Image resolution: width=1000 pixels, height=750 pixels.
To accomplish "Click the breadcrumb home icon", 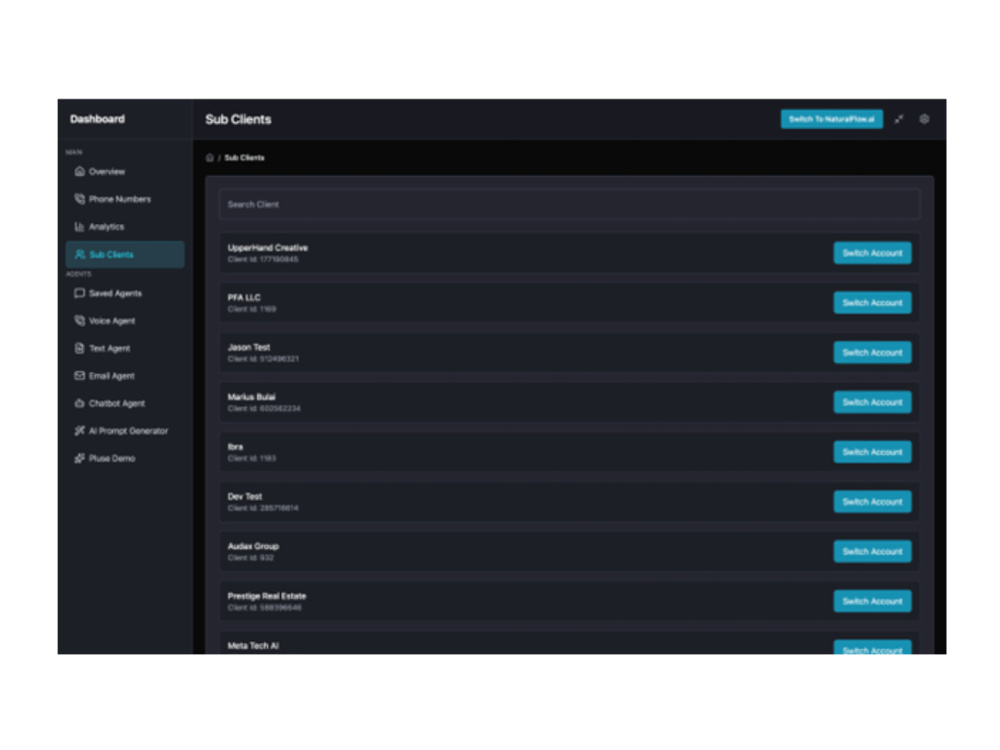I will click(210, 158).
